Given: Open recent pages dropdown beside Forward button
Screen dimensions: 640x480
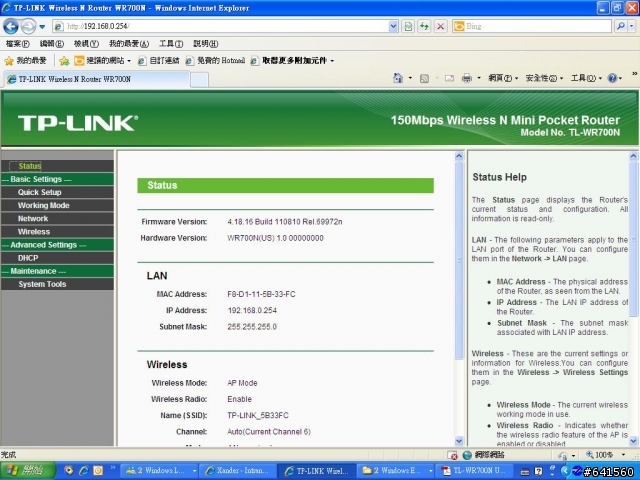Looking at the screenshot, I should point(42,27).
